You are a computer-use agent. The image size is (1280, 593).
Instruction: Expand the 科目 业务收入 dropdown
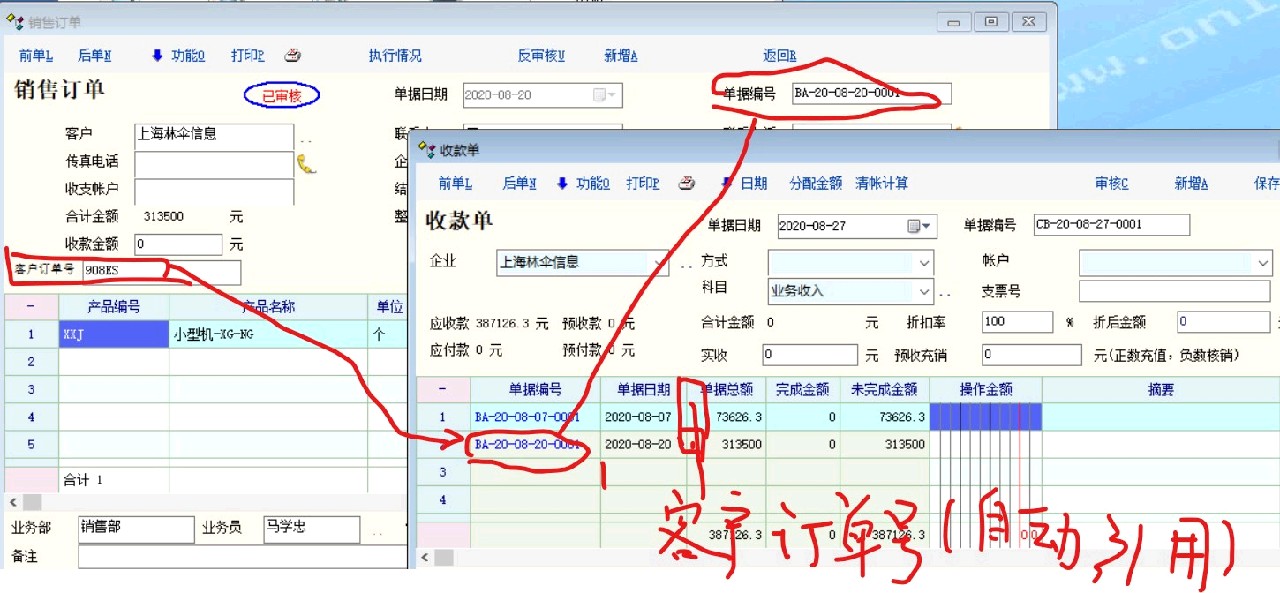click(x=923, y=291)
